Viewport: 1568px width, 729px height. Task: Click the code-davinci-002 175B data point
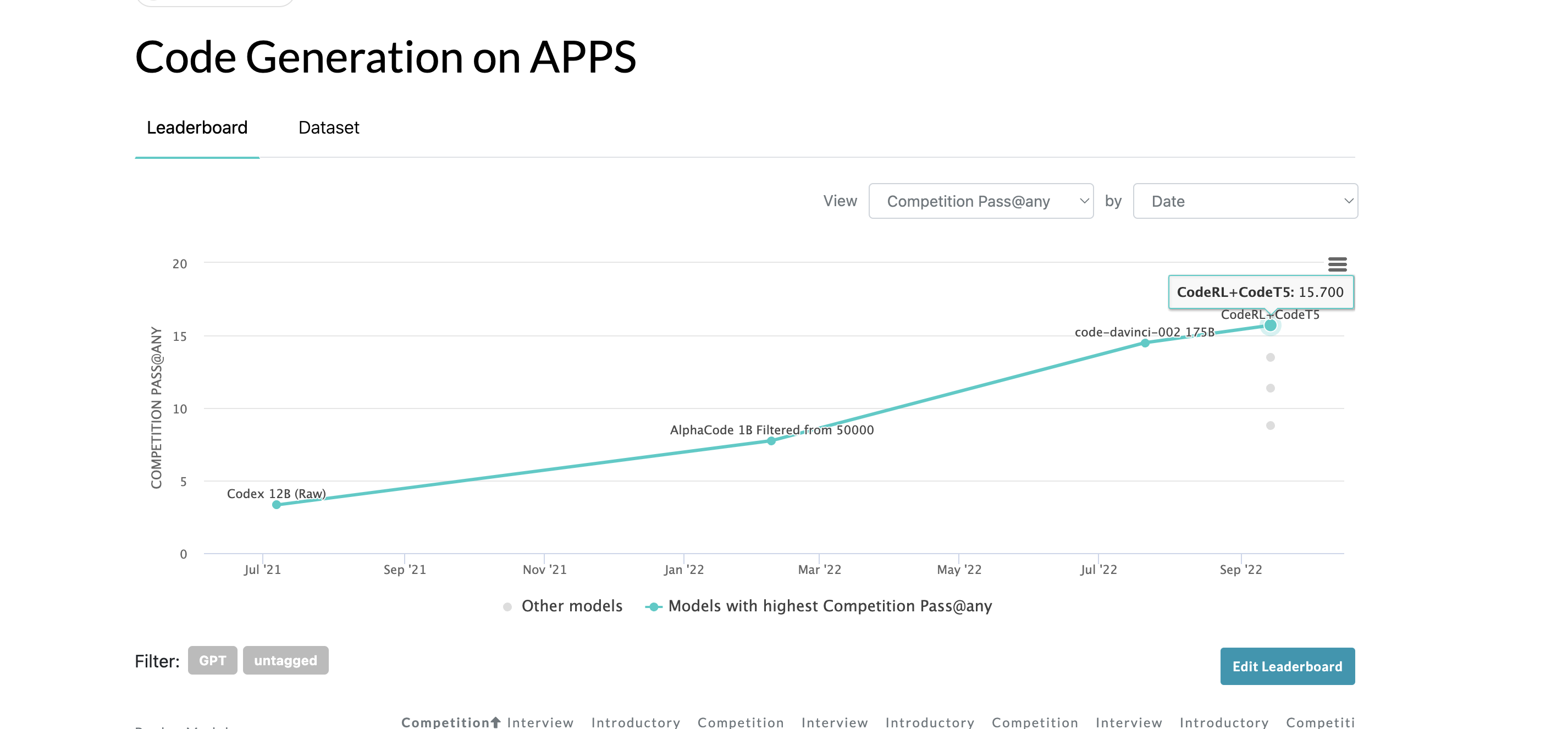tap(1145, 343)
